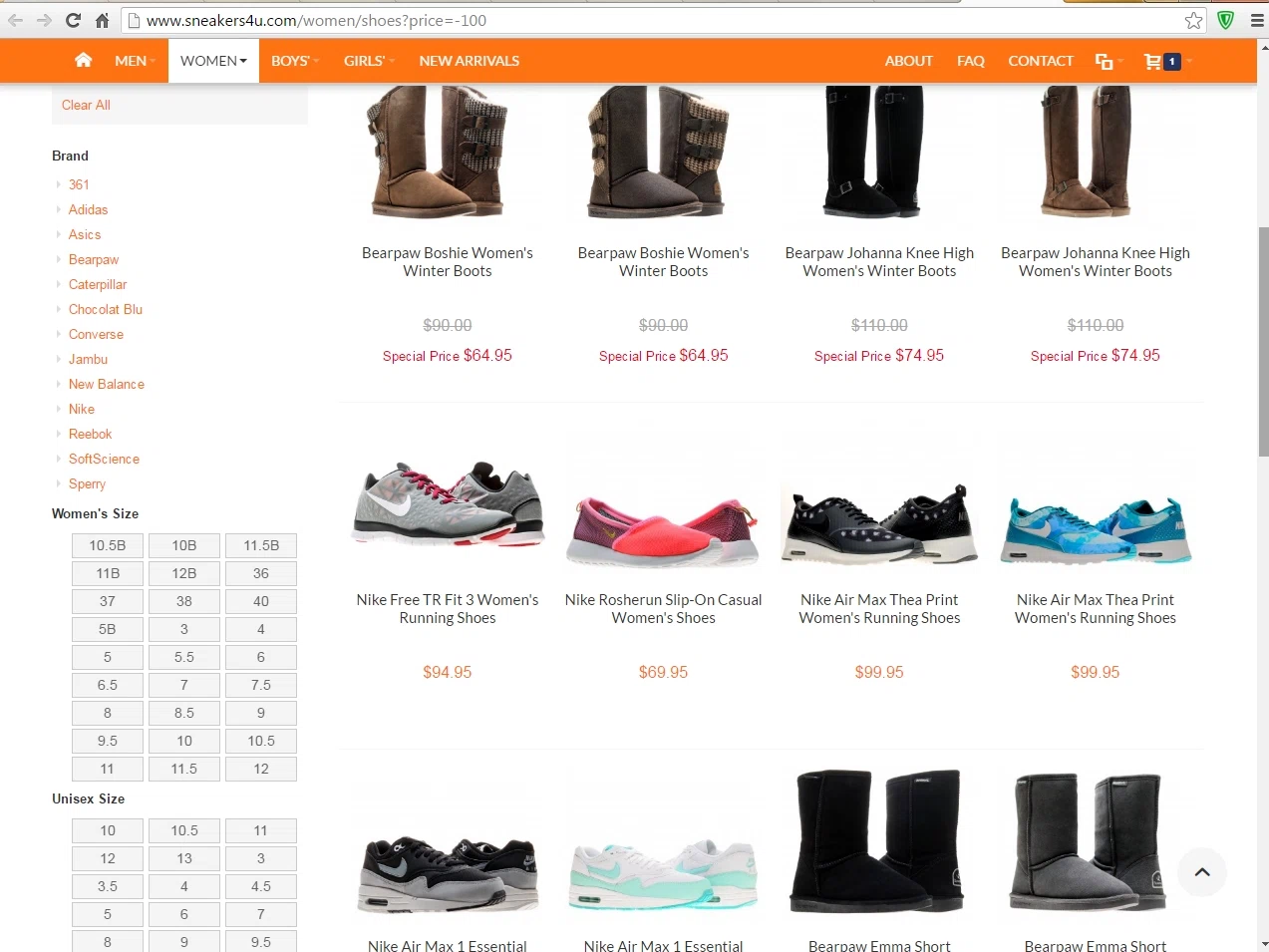Open Chrome menu hamburger icon
Viewport: 1269px width, 952px height.
(1257, 20)
